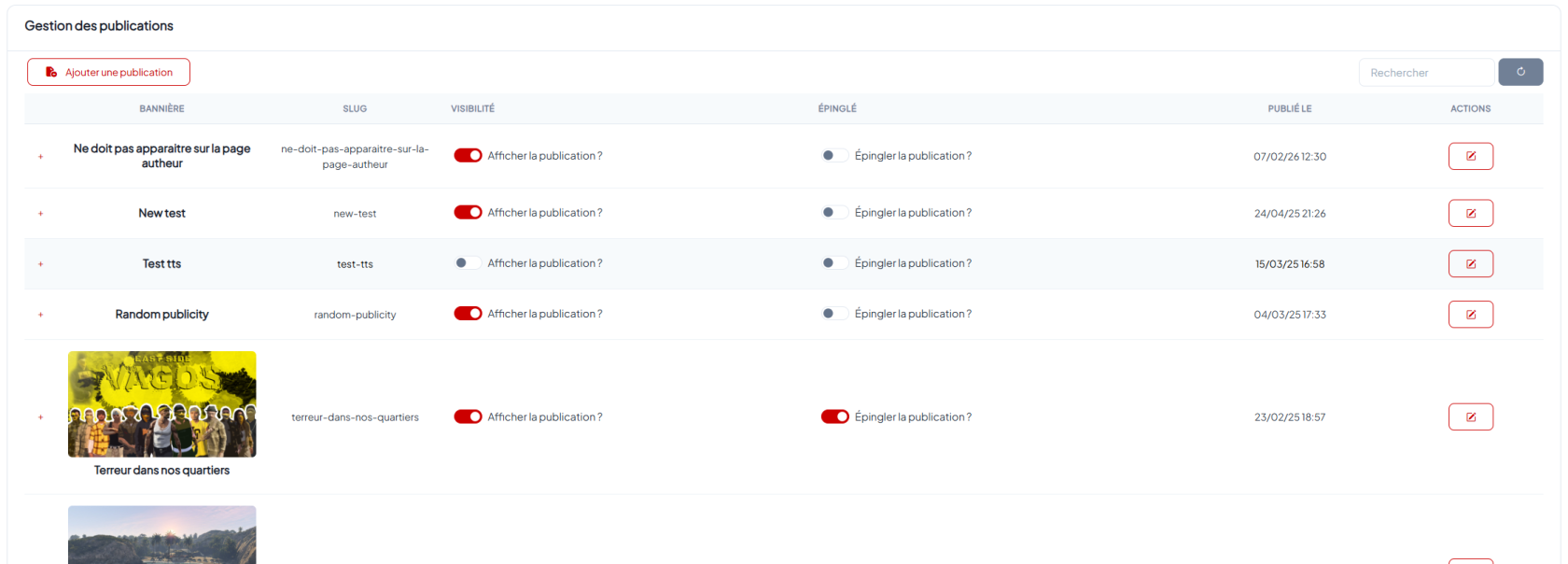
Task: Click the title Terreur dans nos quartiers
Action: [161, 471]
